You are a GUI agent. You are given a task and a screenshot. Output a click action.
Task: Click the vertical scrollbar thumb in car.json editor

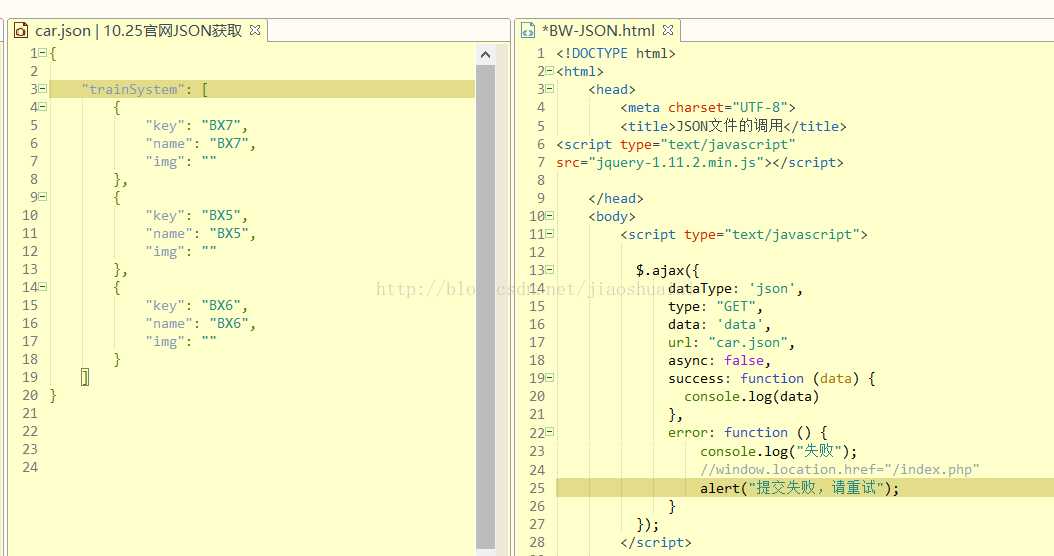(x=485, y=306)
